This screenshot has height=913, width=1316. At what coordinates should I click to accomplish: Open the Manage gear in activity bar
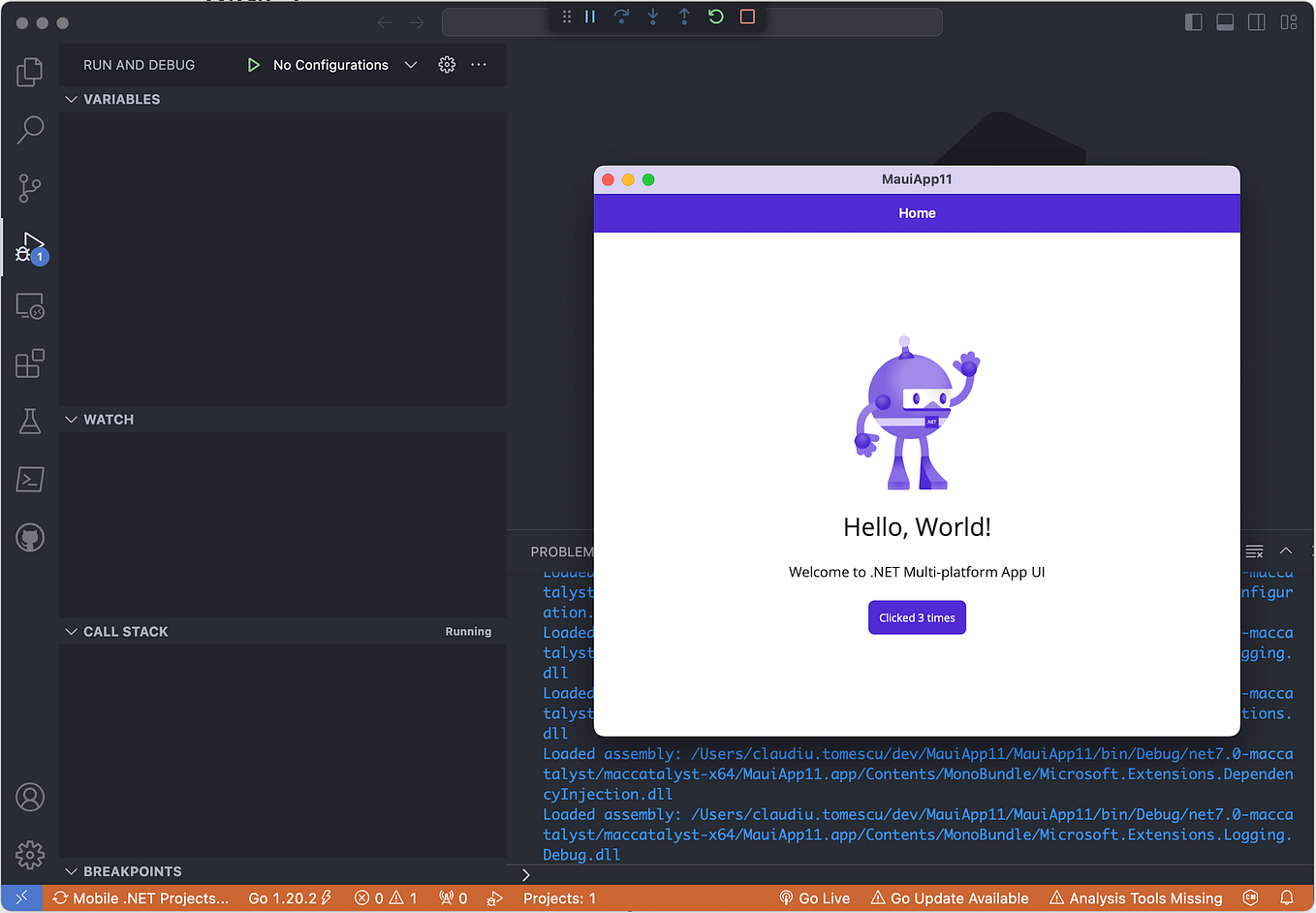(x=30, y=855)
